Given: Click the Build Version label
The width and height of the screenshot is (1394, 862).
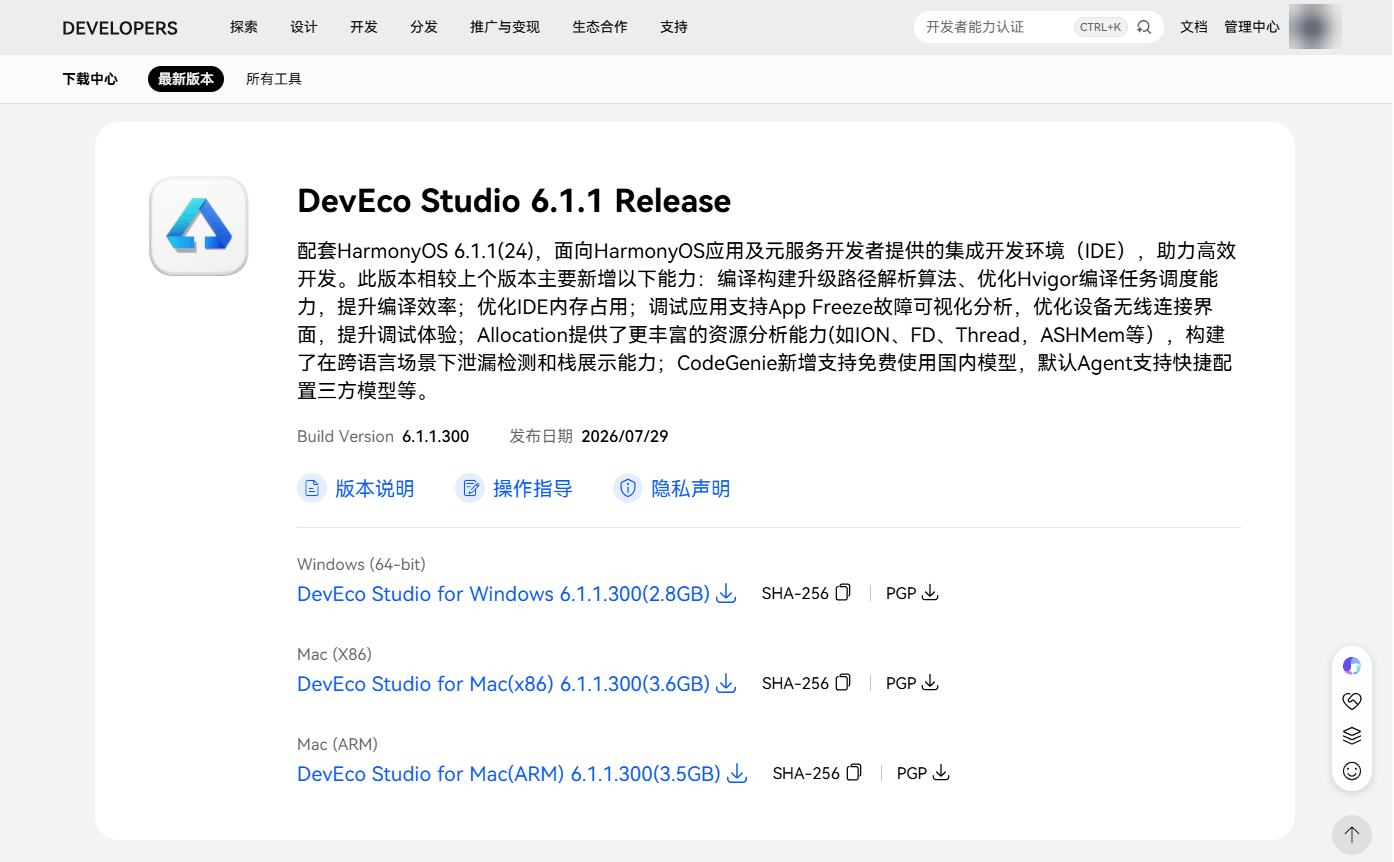Looking at the screenshot, I should (345, 436).
